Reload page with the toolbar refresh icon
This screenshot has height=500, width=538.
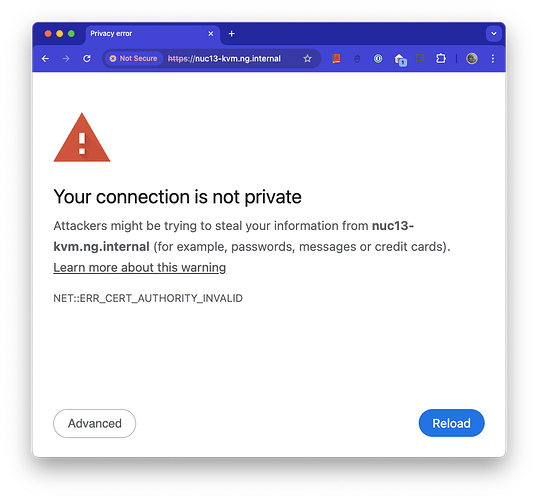(87, 59)
